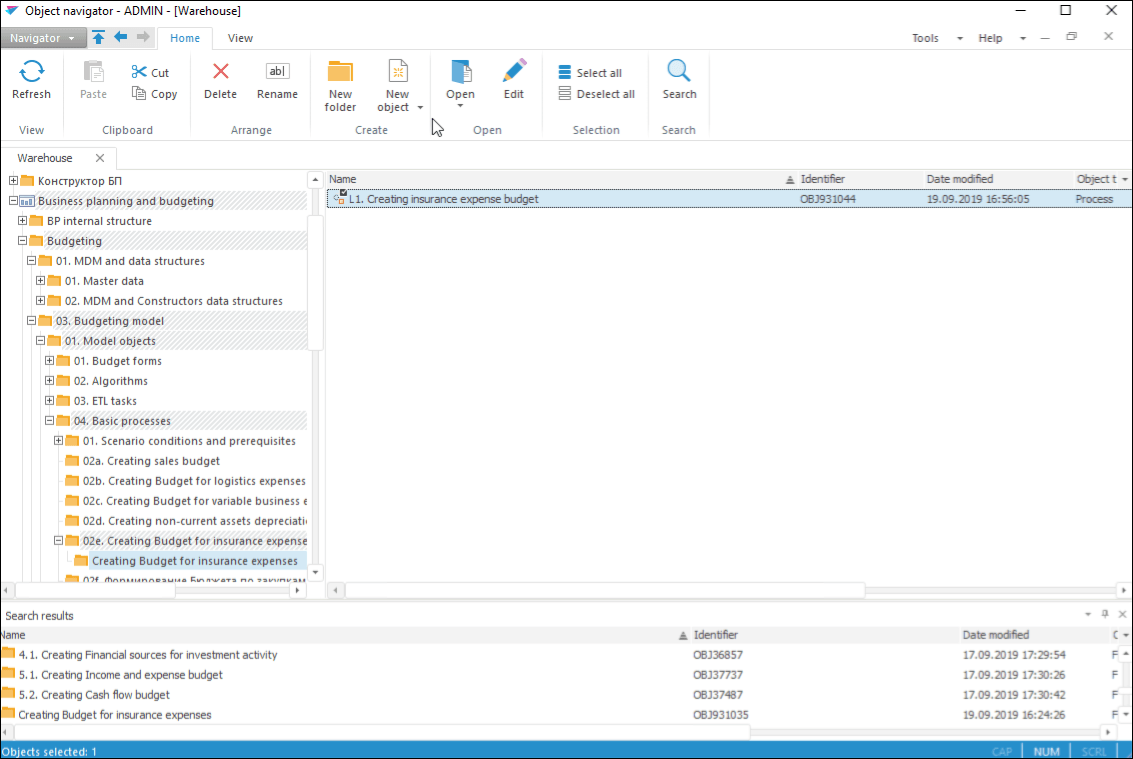The width and height of the screenshot is (1133, 759).
Task: Click the Refresh icon in the ribbon
Action: click(31, 72)
